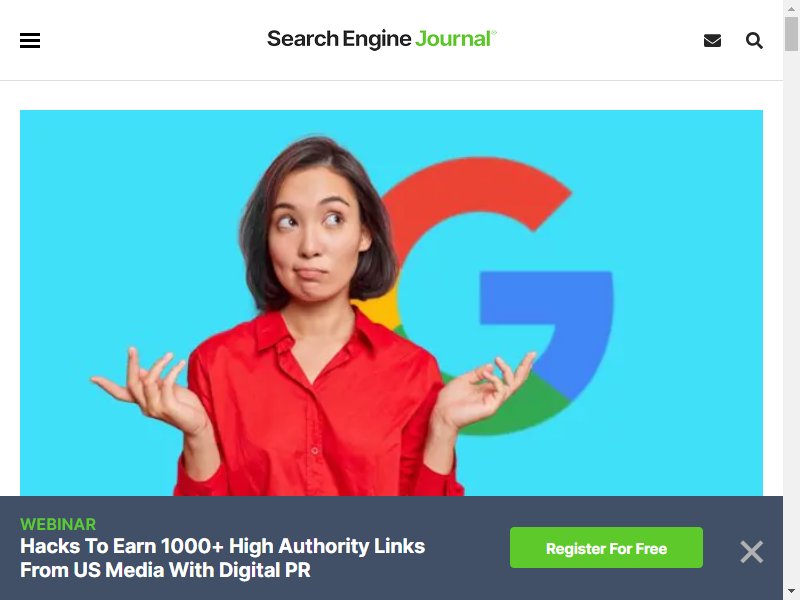Dismiss the webinar banner with X
This screenshot has height=600, width=800.
(x=752, y=552)
